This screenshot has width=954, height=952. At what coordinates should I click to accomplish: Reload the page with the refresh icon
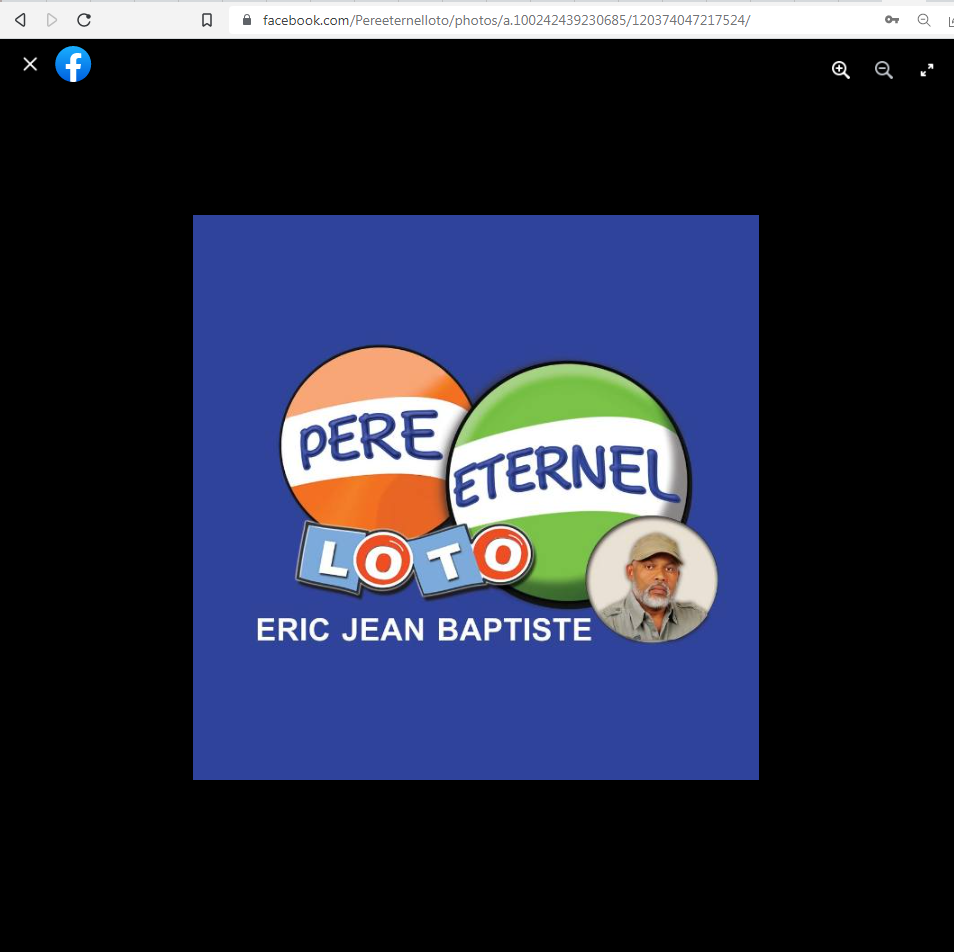[x=84, y=20]
